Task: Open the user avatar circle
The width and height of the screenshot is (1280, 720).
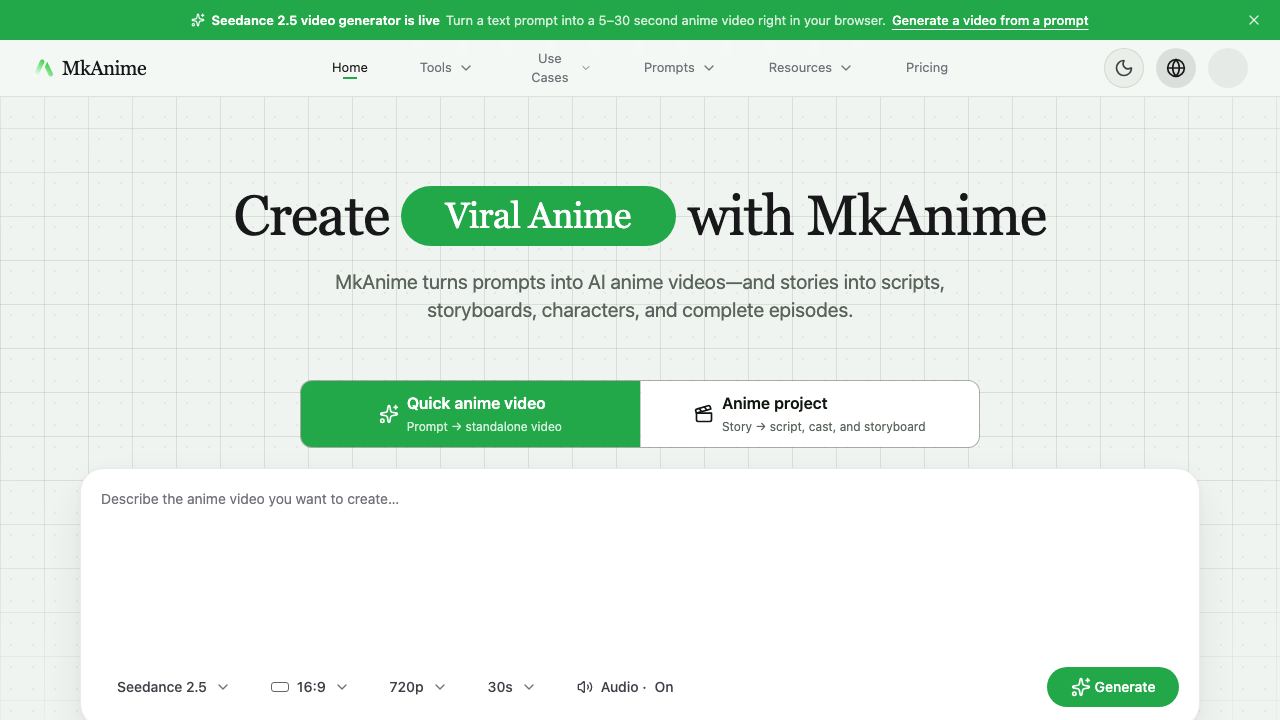Action: (x=1228, y=68)
